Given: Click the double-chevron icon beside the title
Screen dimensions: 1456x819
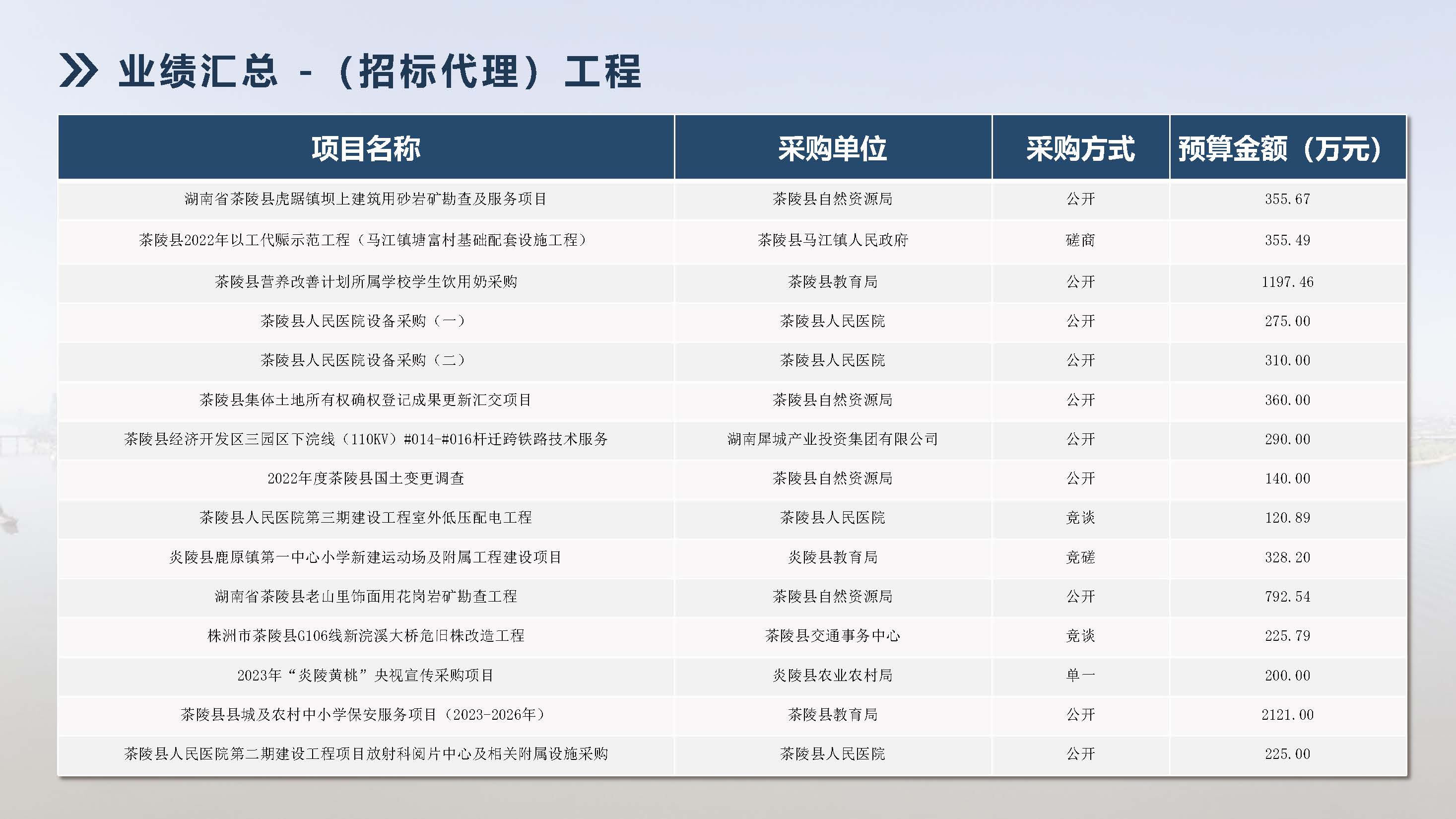Looking at the screenshot, I should pos(78,70).
